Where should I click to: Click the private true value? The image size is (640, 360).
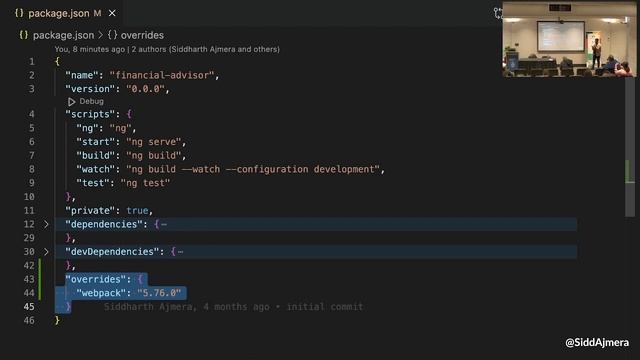pos(137,211)
